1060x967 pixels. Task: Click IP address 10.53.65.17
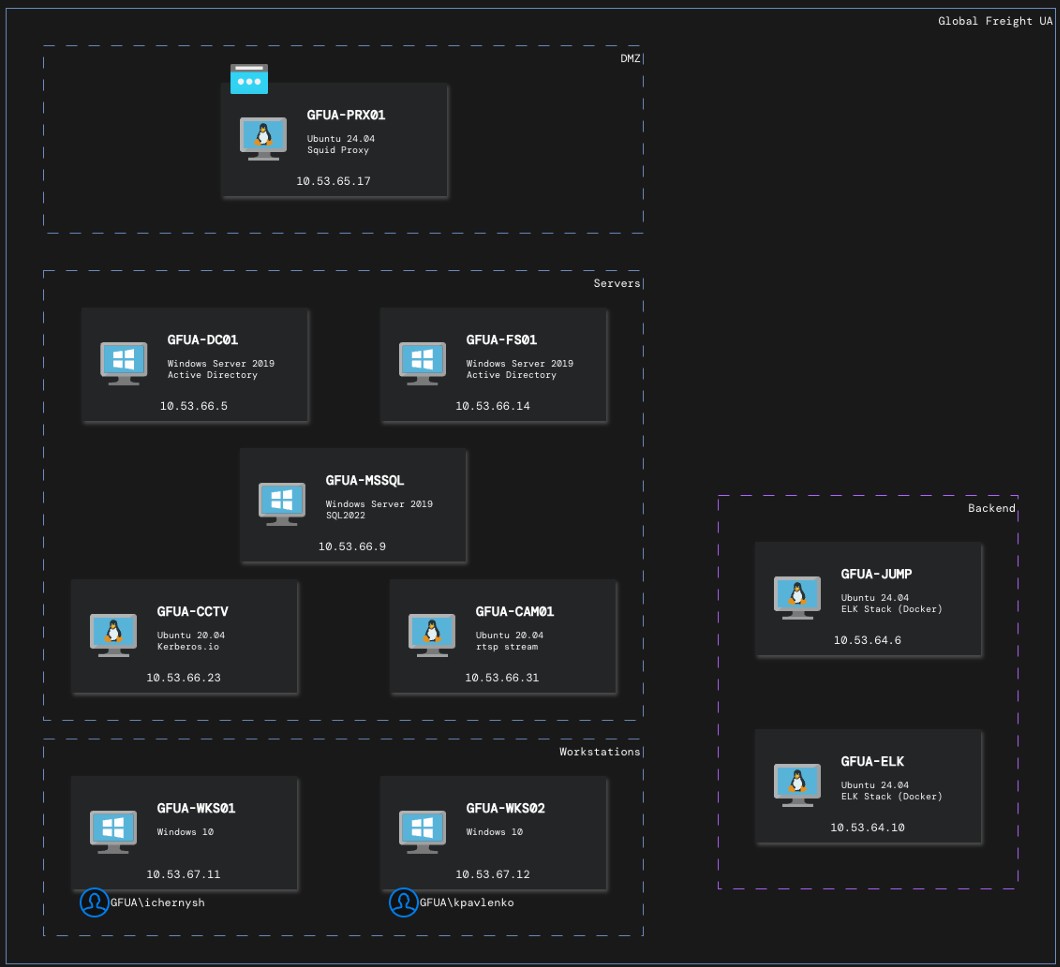(333, 181)
